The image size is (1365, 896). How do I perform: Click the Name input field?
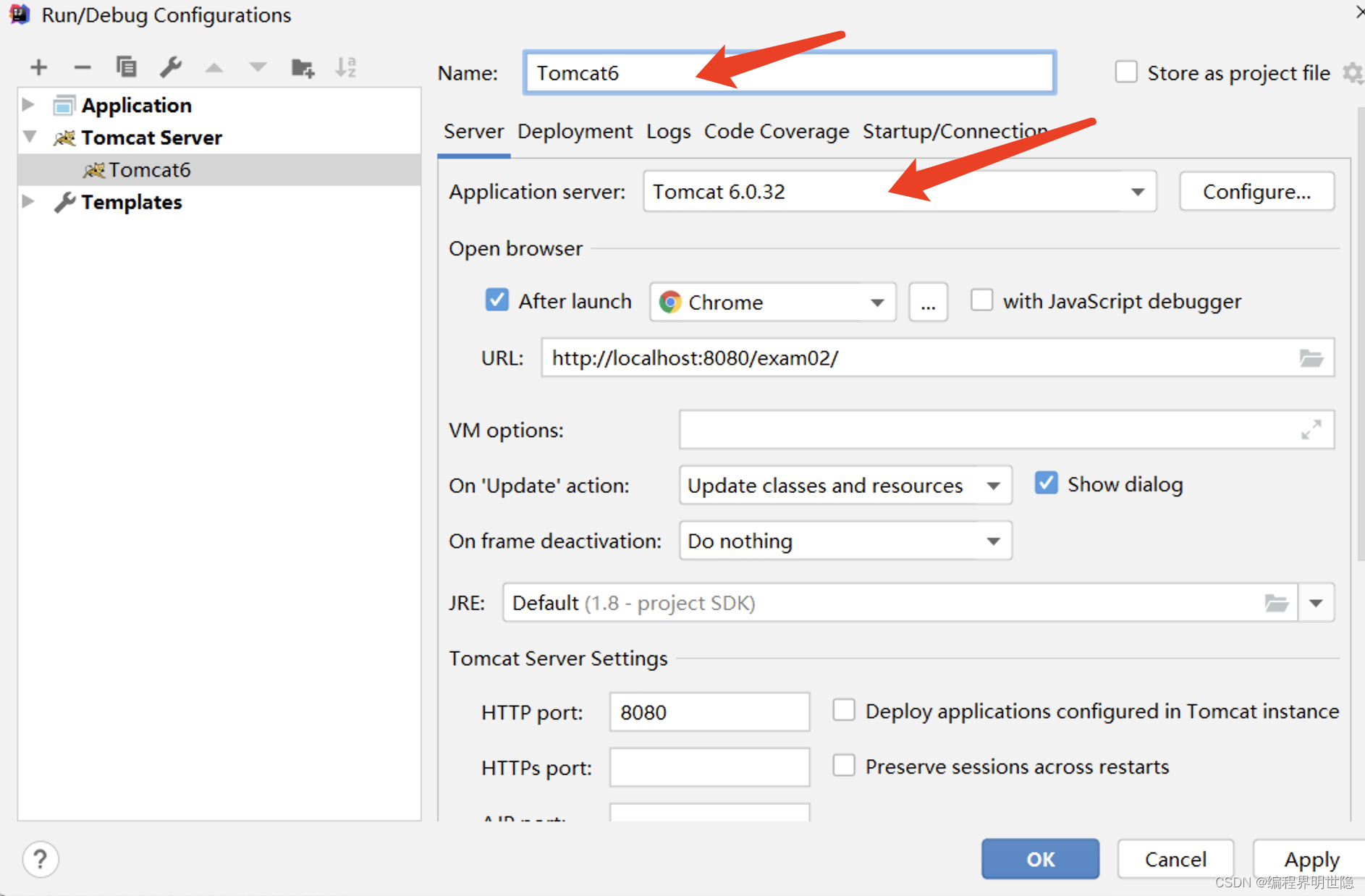(x=790, y=72)
